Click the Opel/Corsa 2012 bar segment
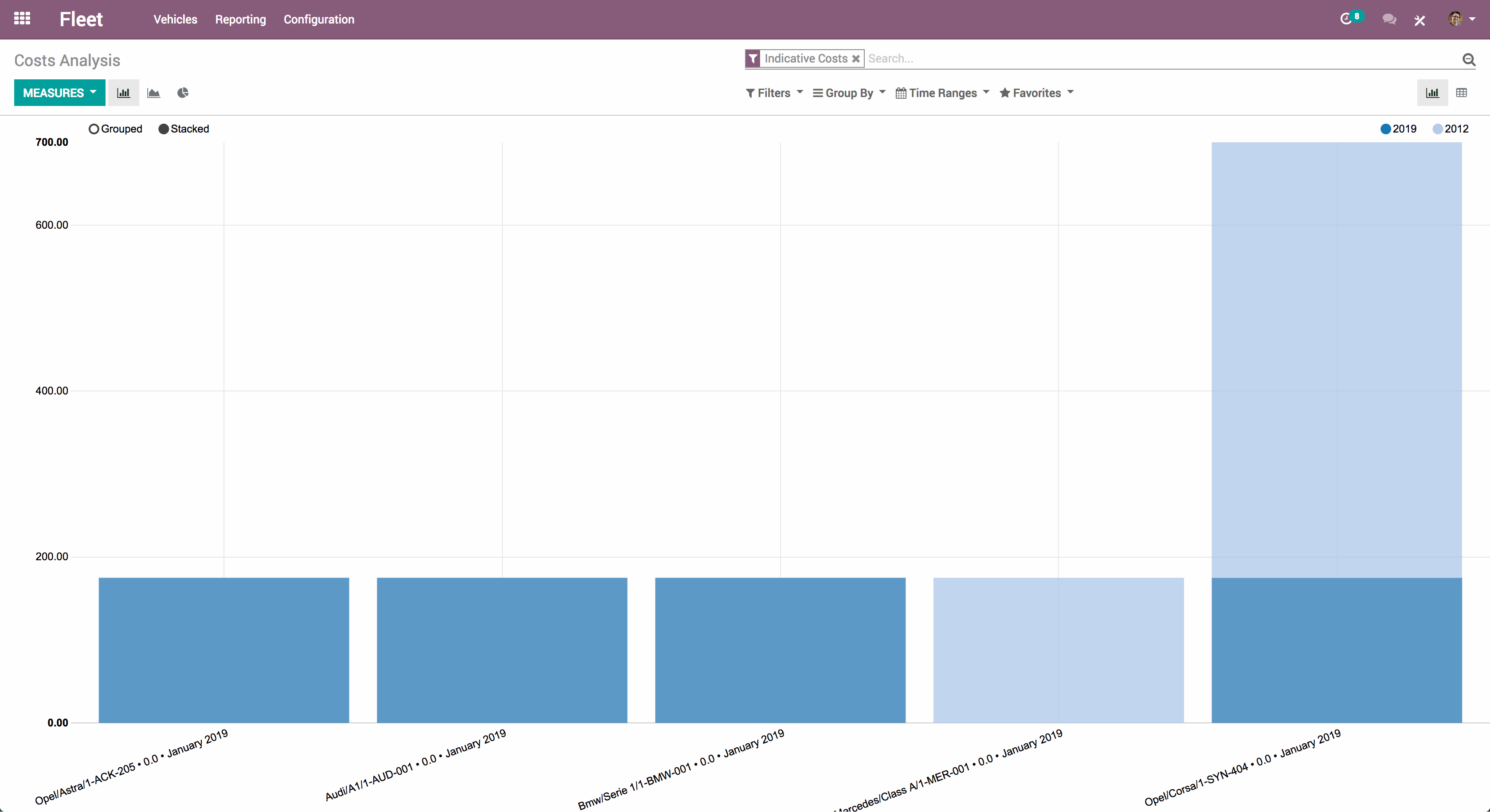 [x=1336, y=358]
